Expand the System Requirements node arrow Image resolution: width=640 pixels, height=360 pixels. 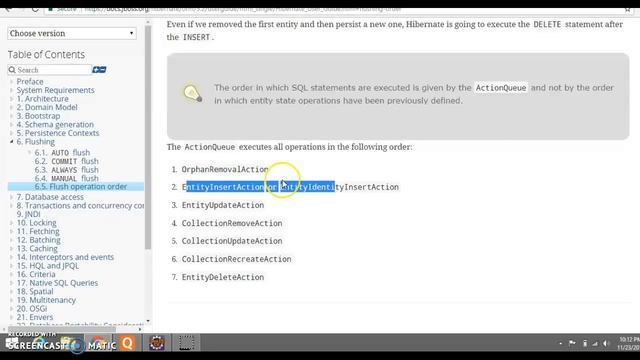(x=11, y=90)
